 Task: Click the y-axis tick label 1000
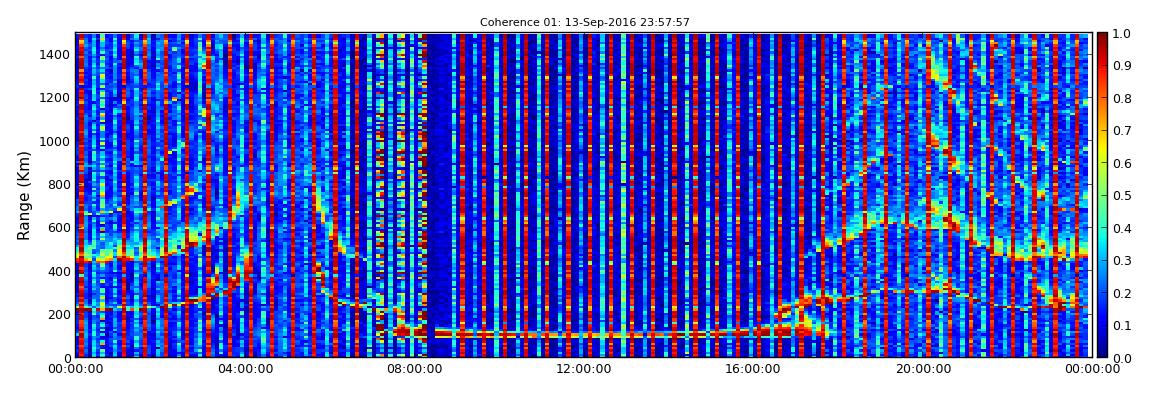click(x=56, y=141)
